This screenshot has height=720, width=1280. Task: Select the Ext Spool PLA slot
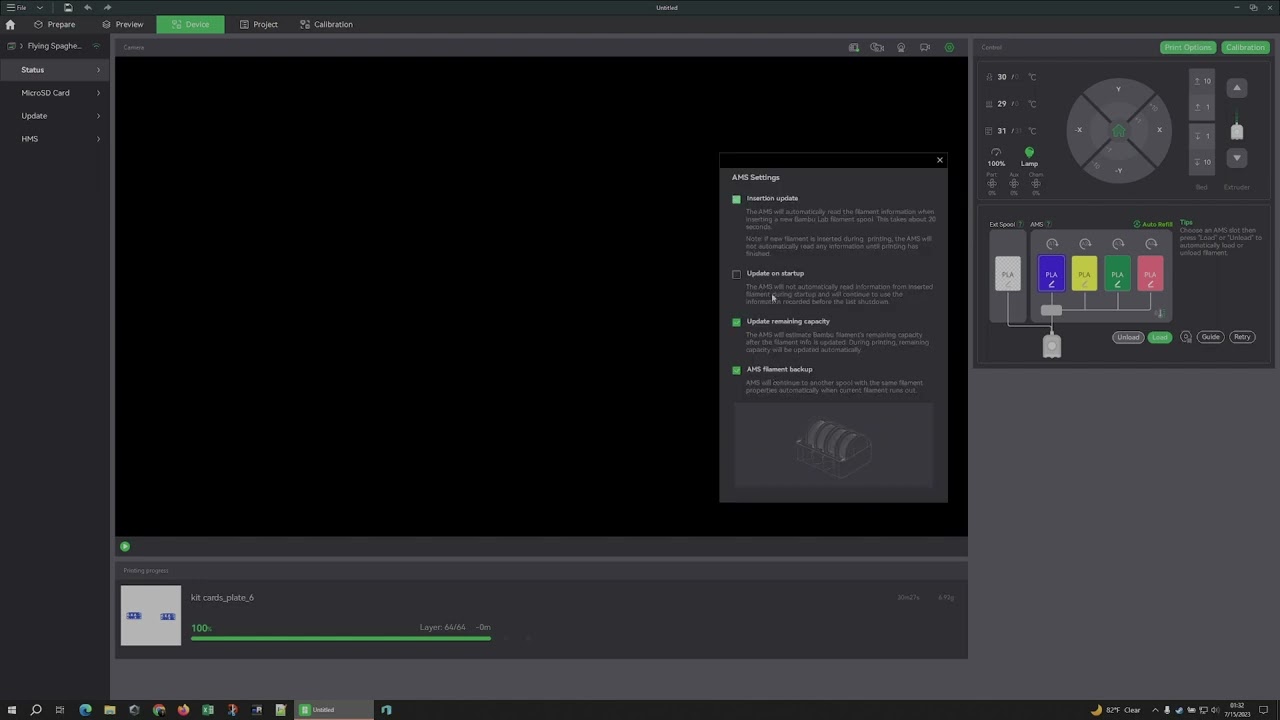[1008, 275]
